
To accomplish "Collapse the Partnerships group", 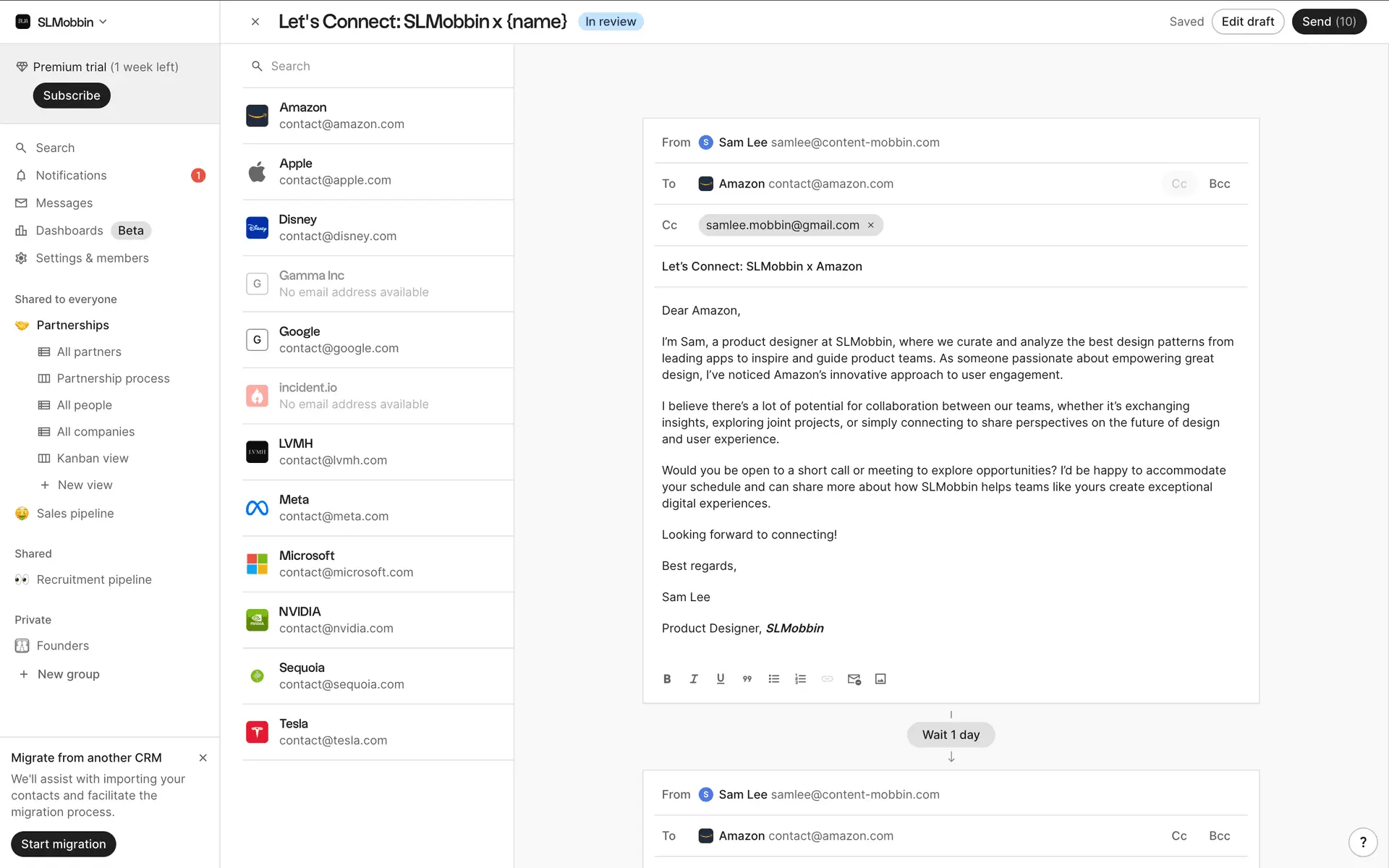I will point(72,325).
